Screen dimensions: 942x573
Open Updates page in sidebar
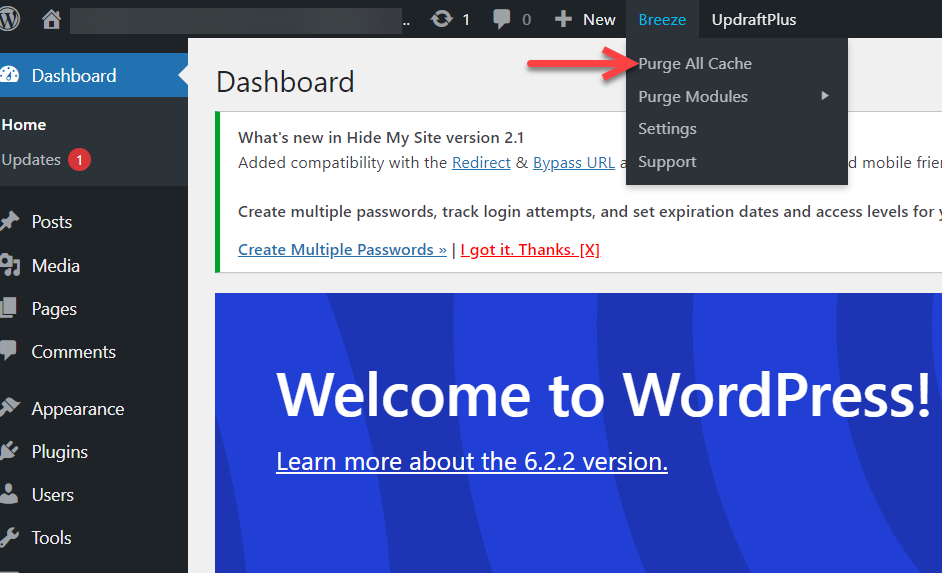31,160
